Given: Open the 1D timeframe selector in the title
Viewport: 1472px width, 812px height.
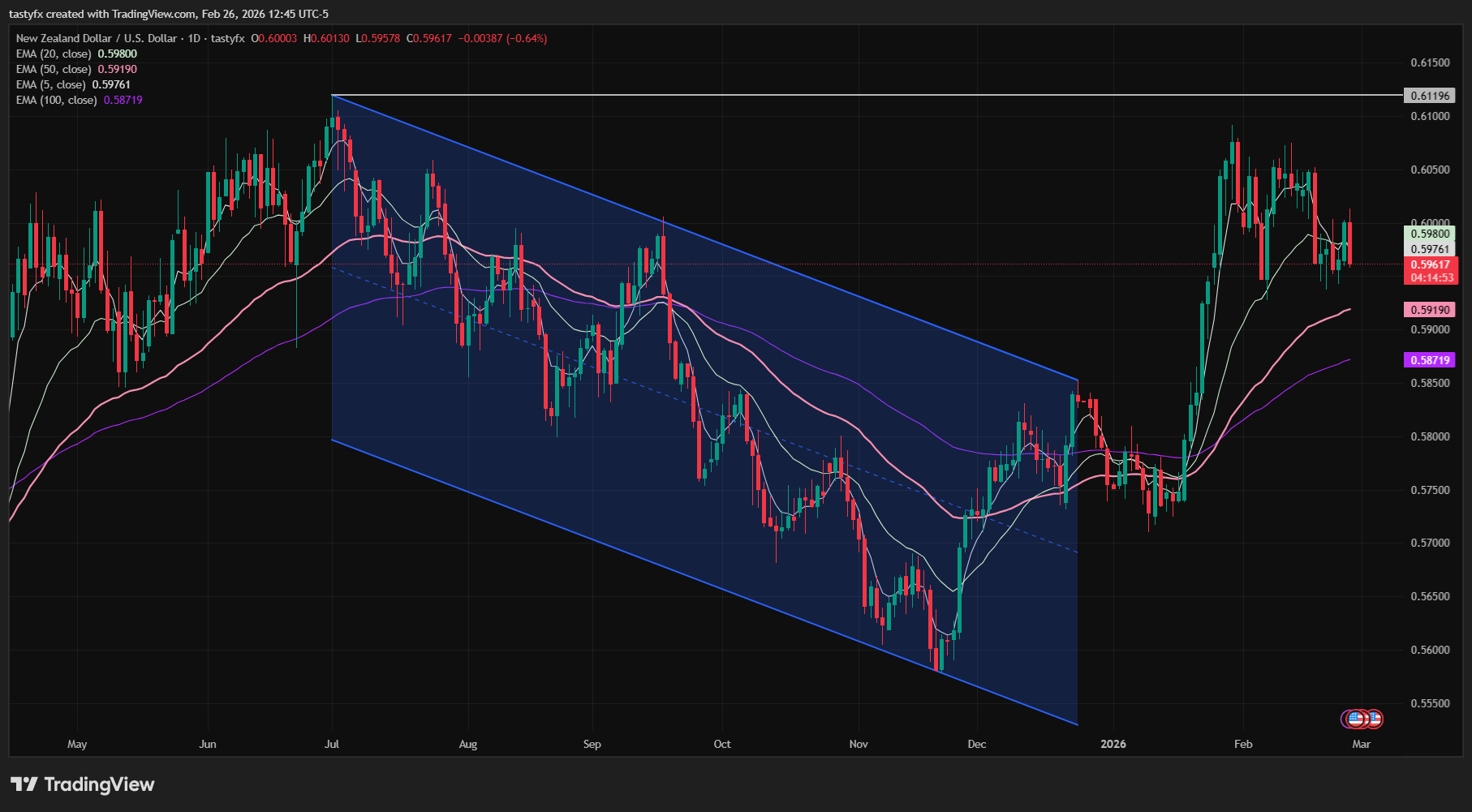Looking at the screenshot, I should click(195, 38).
